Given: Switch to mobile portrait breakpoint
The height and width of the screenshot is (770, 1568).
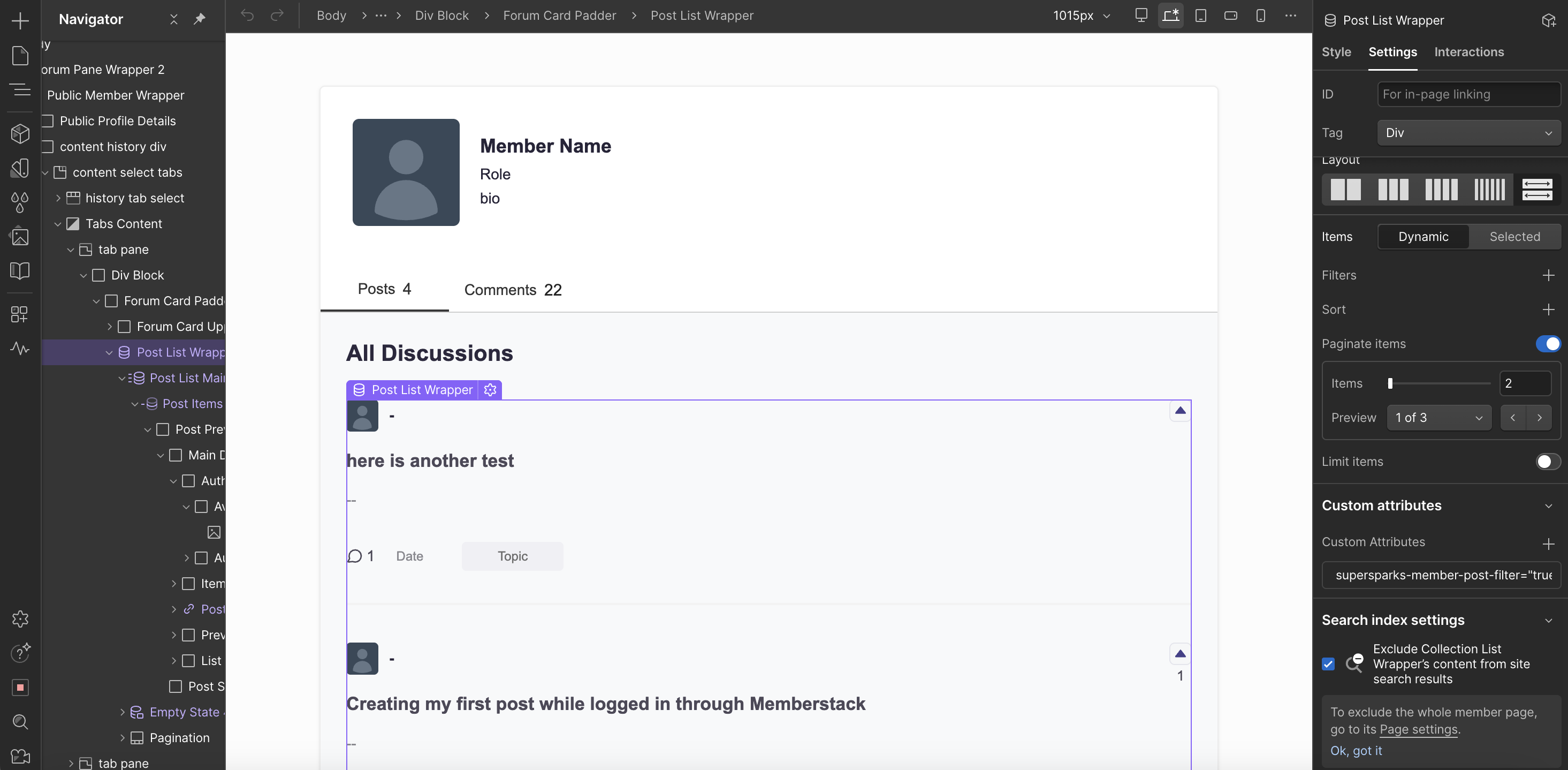Looking at the screenshot, I should [1261, 15].
